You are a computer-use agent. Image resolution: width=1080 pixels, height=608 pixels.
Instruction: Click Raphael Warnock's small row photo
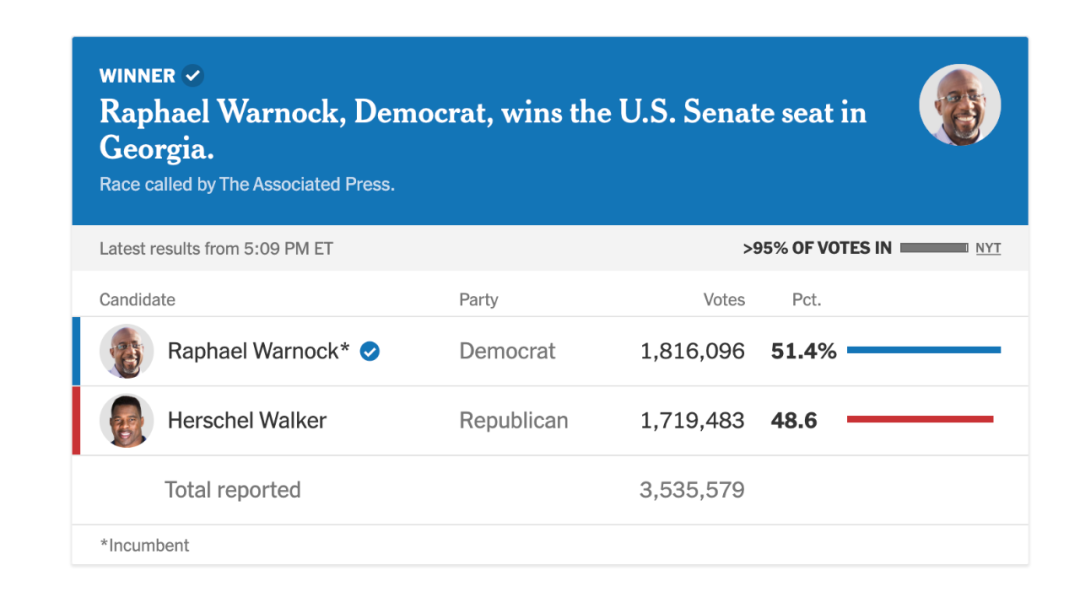126,351
